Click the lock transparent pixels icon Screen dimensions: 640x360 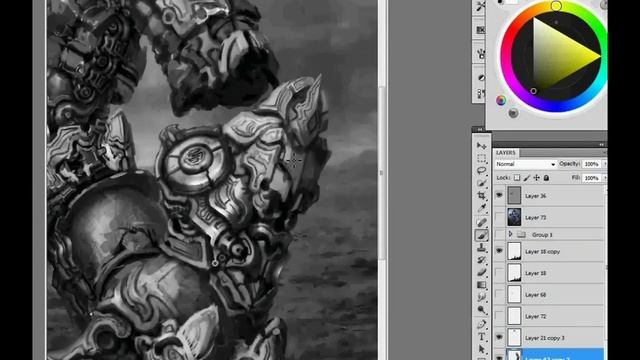click(x=517, y=178)
